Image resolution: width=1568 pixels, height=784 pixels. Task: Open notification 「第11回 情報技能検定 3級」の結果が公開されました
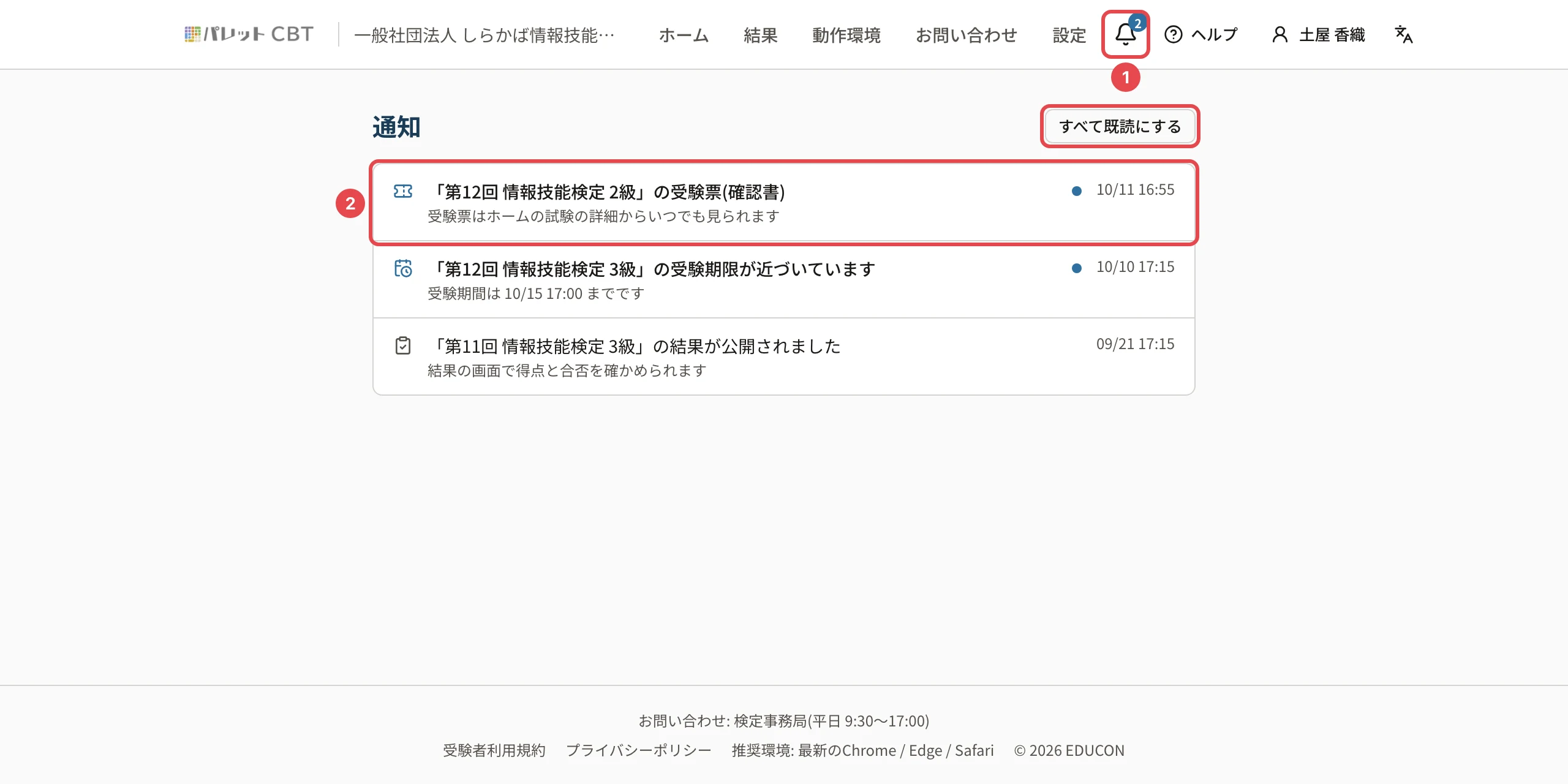784,357
